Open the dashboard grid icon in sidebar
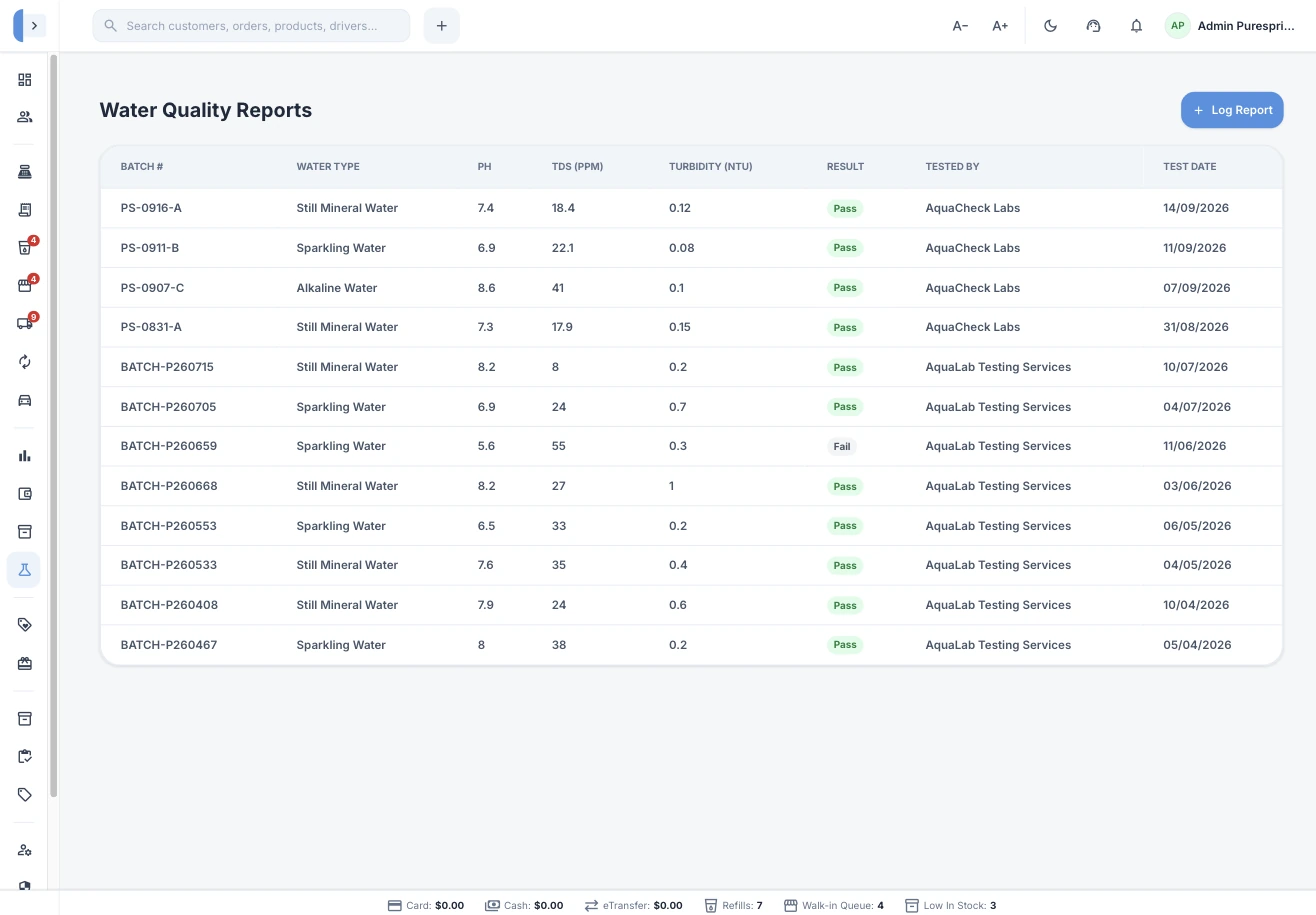Image resolution: width=1316 pixels, height=915 pixels. point(24,80)
